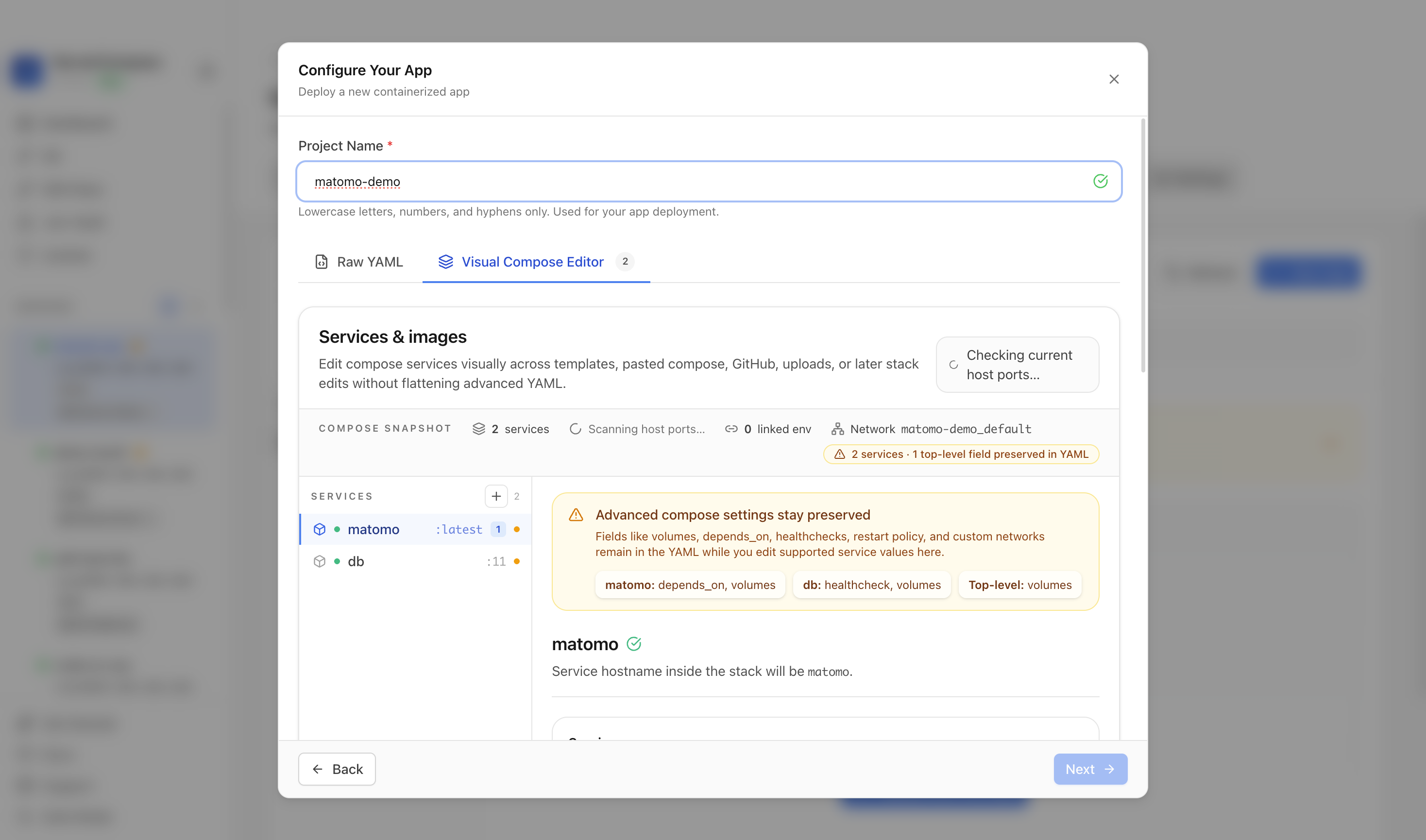The height and width of the screenshot is (840, 1426).
Task: Click the db: healthcheck, volumes chip
Action: (871, 585)
